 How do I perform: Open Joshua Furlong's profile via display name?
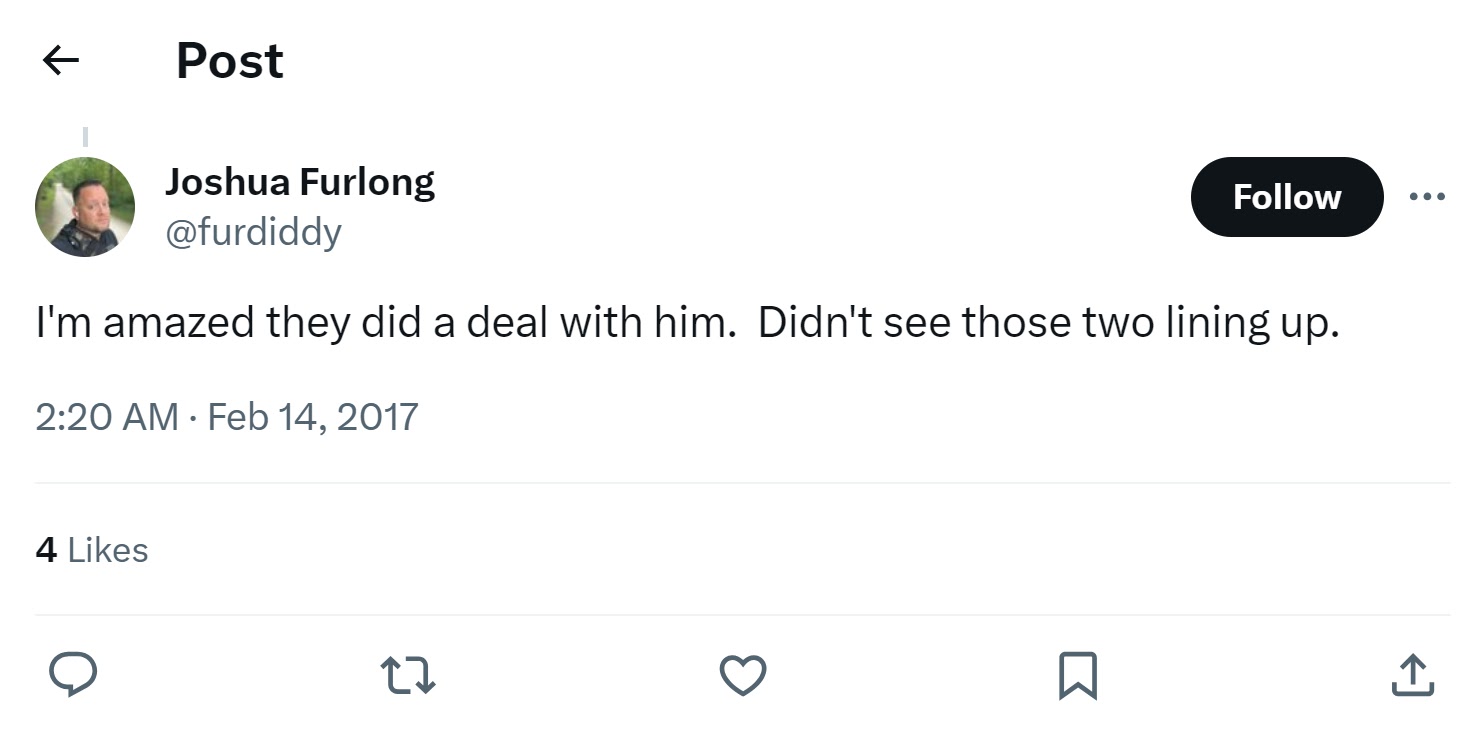[x=300, y=181]
